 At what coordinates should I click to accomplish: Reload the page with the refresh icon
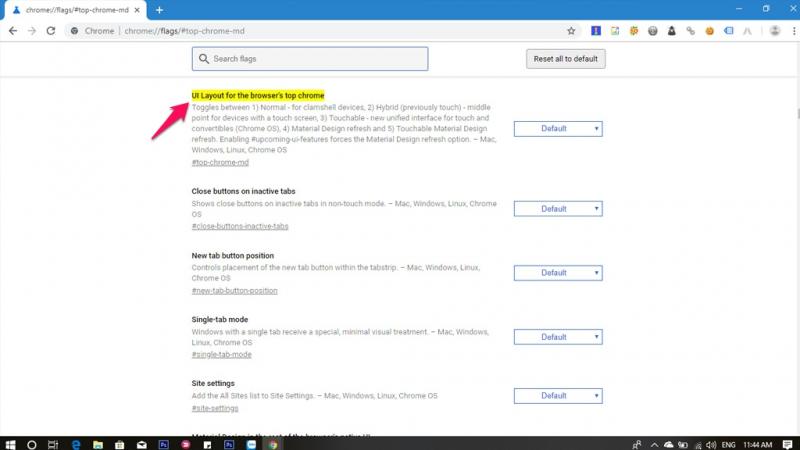[x=51, y=31]
